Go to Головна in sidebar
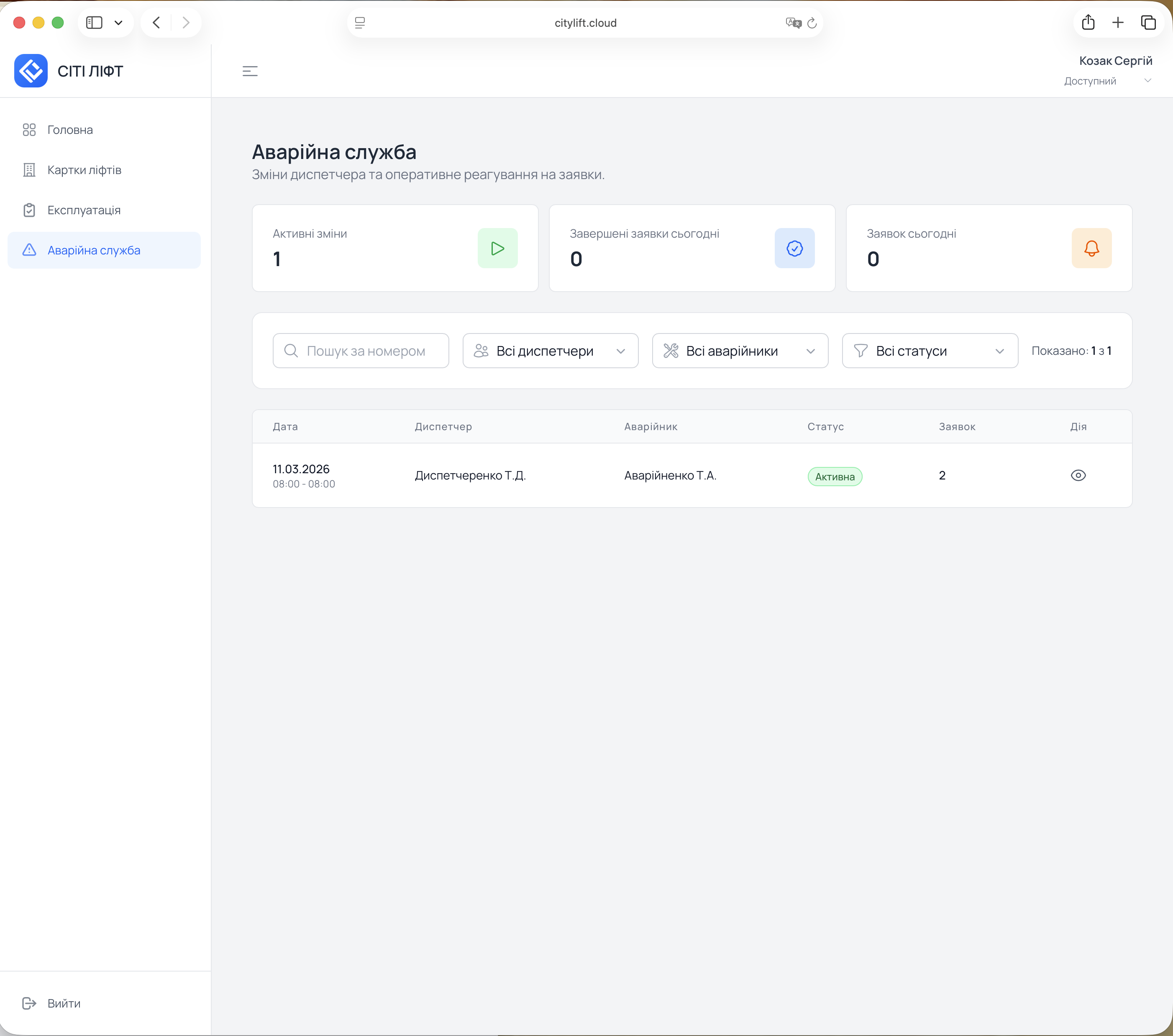This screenshot has width=1173, height=1036. click(x=69, y=130)
